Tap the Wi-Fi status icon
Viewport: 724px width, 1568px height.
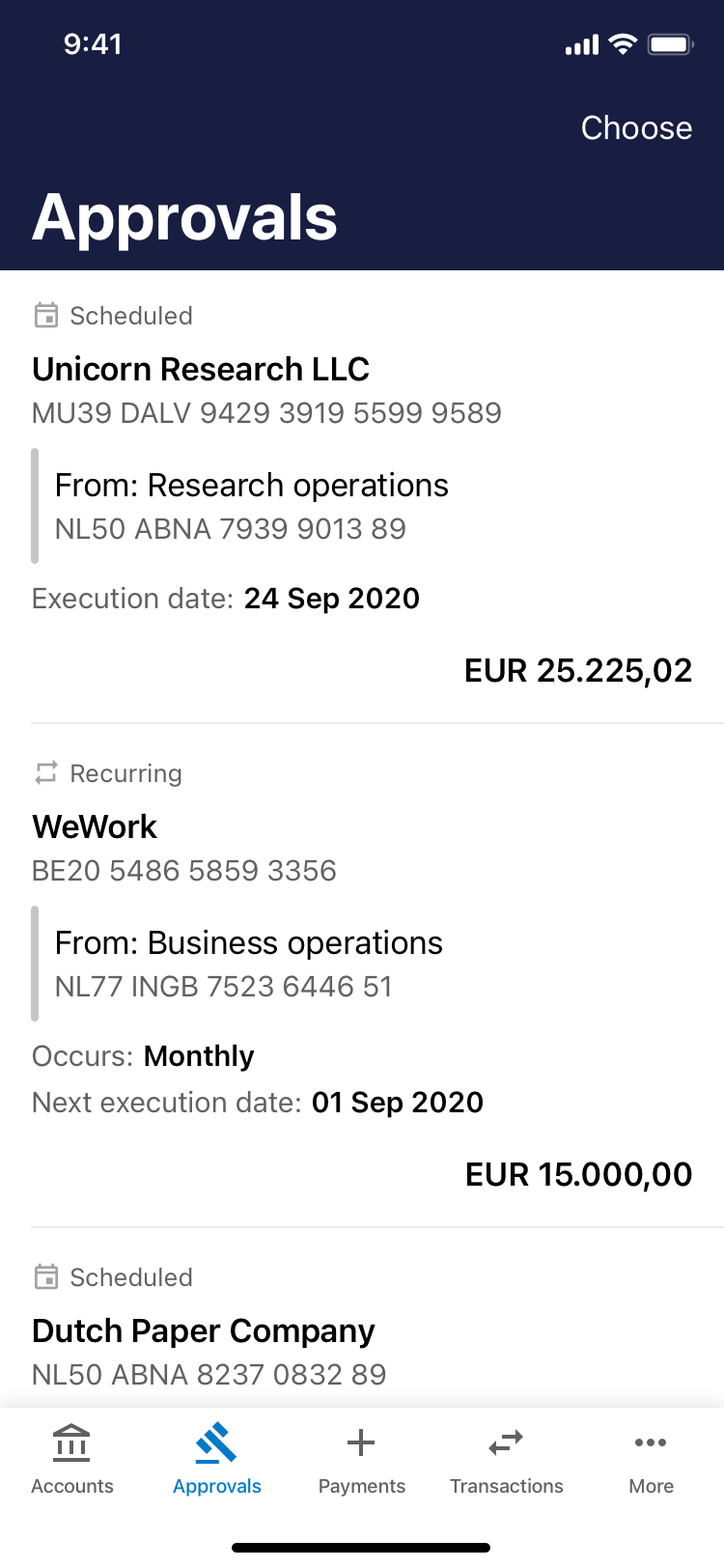[624, 44]
